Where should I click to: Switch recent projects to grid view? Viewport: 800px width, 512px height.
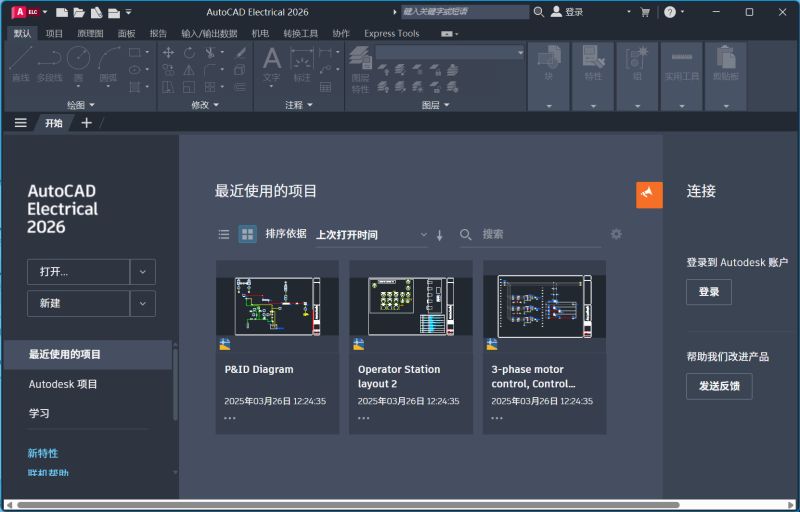247,235
